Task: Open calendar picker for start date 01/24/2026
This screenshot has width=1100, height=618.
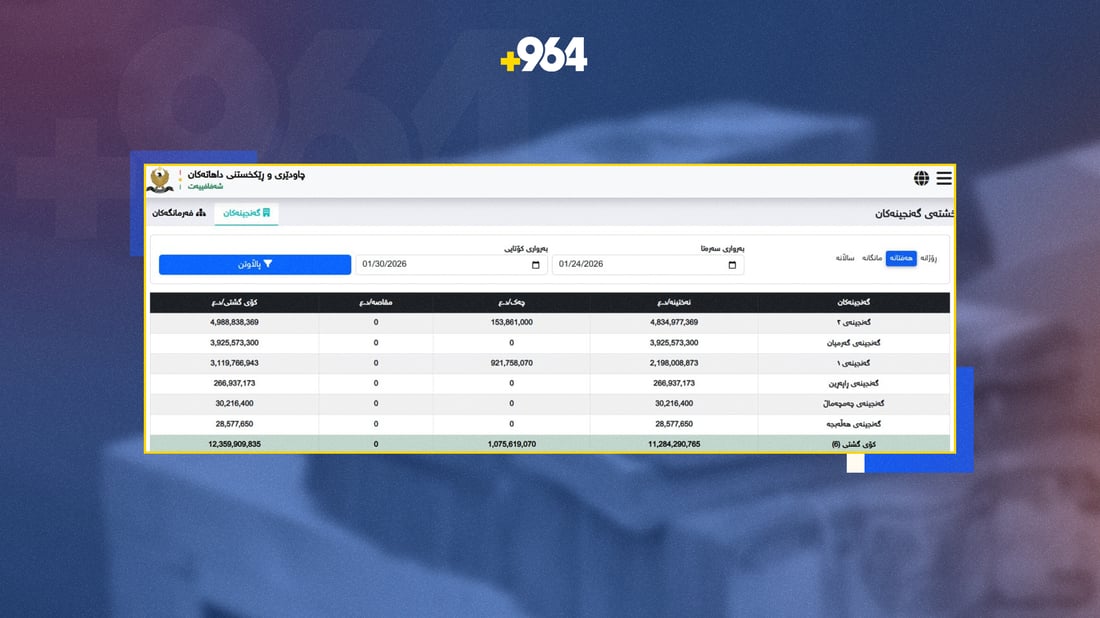Action: (x=732, y=265)
